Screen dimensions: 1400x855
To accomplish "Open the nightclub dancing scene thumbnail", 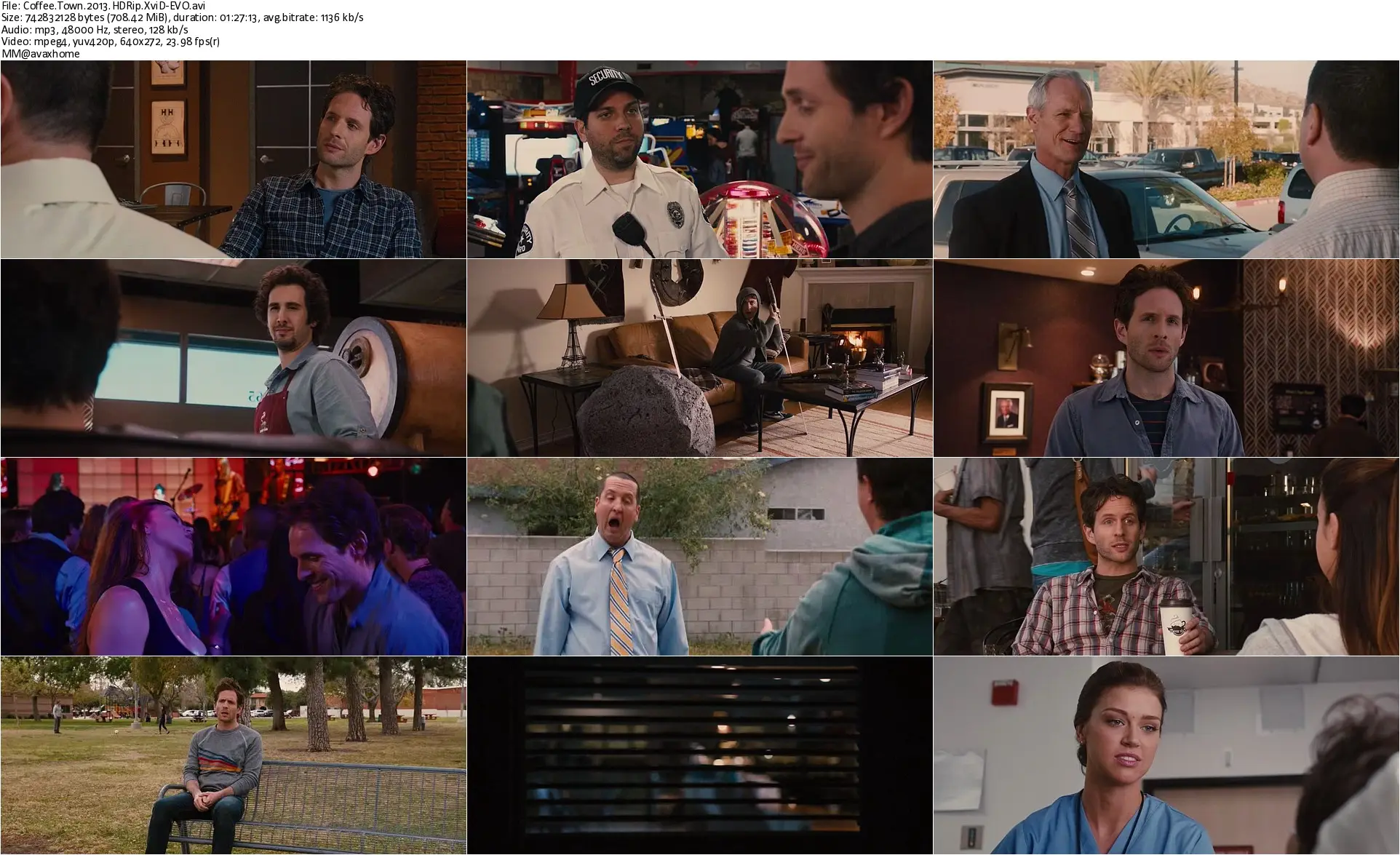I will coord(233,557).
